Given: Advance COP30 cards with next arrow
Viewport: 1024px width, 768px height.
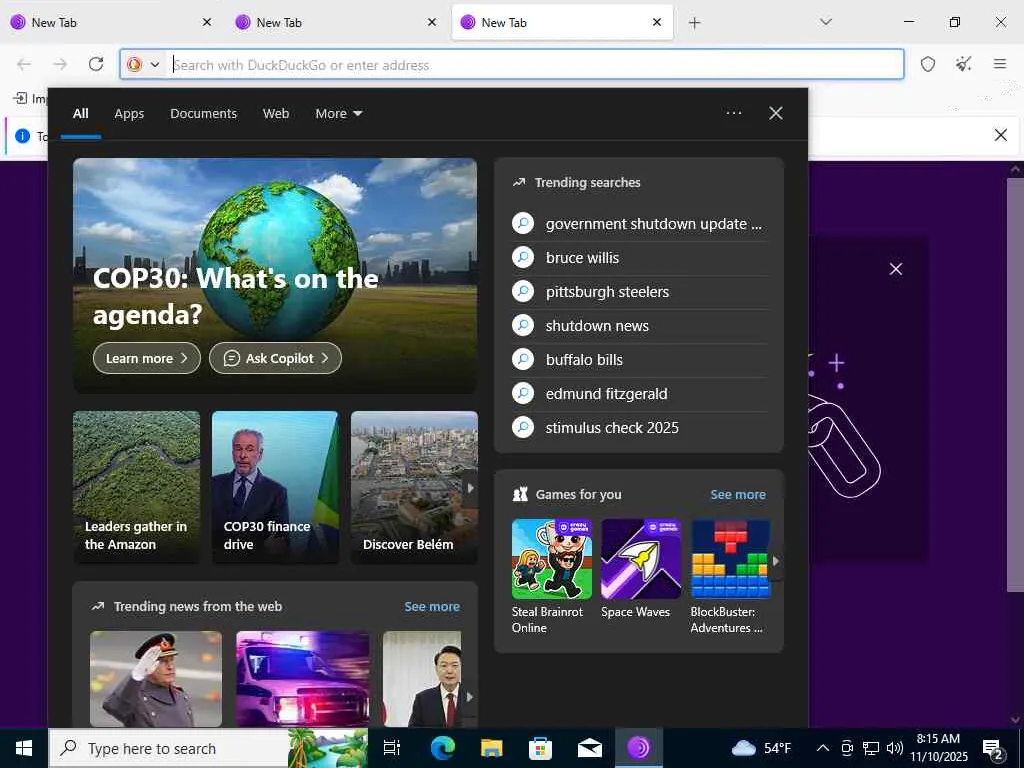Looking at the screenshot, I should pos(470,488).
